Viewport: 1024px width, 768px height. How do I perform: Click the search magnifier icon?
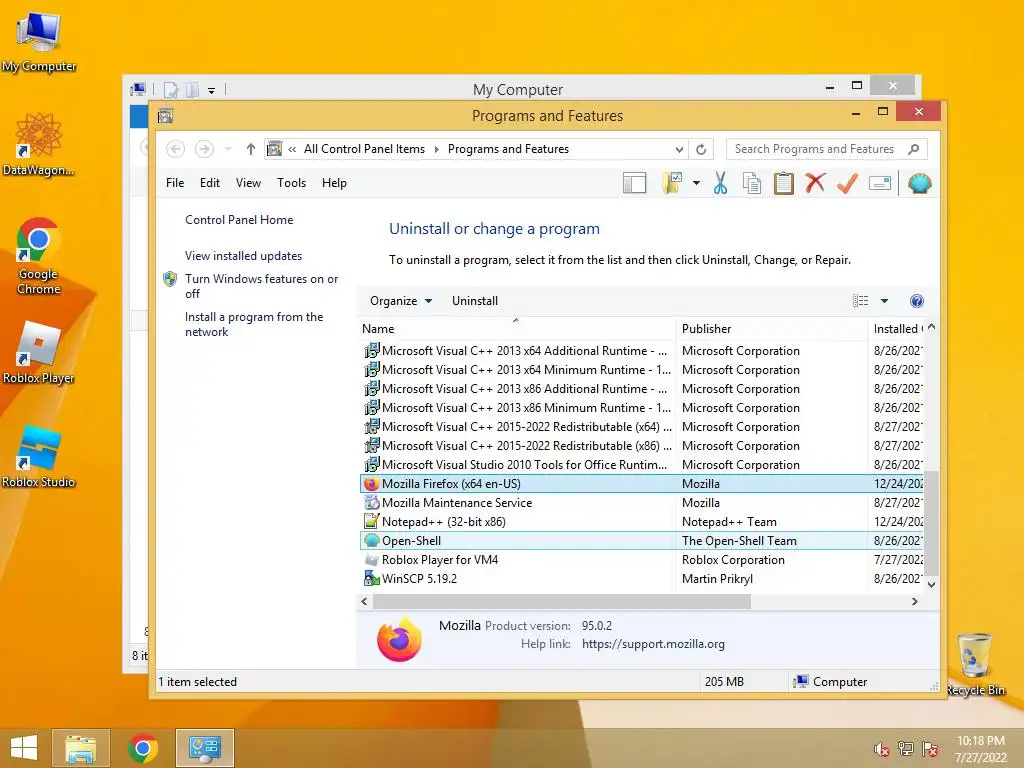tap(914, 149)
